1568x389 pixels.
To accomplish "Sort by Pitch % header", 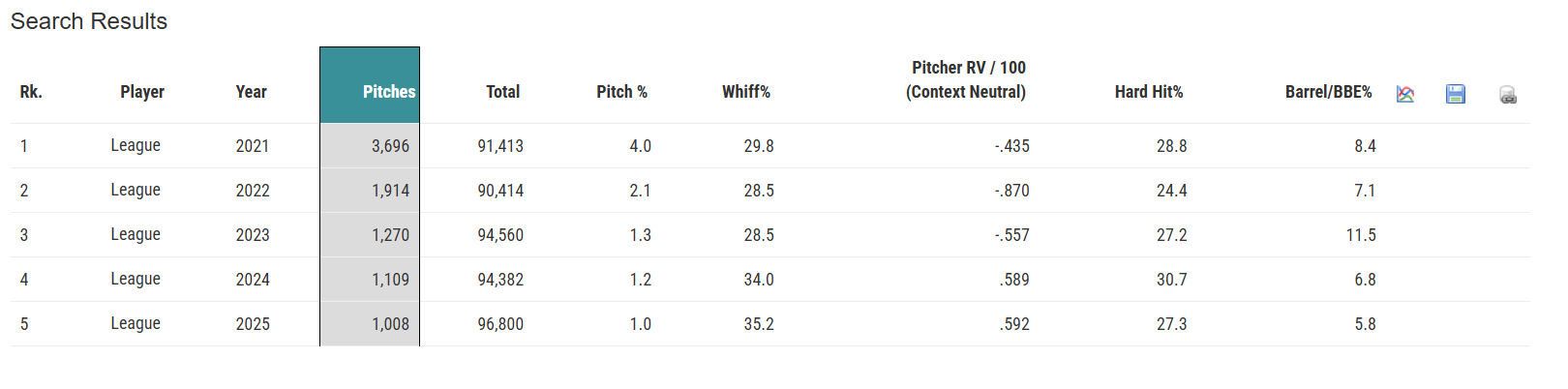I will [621, 92].
